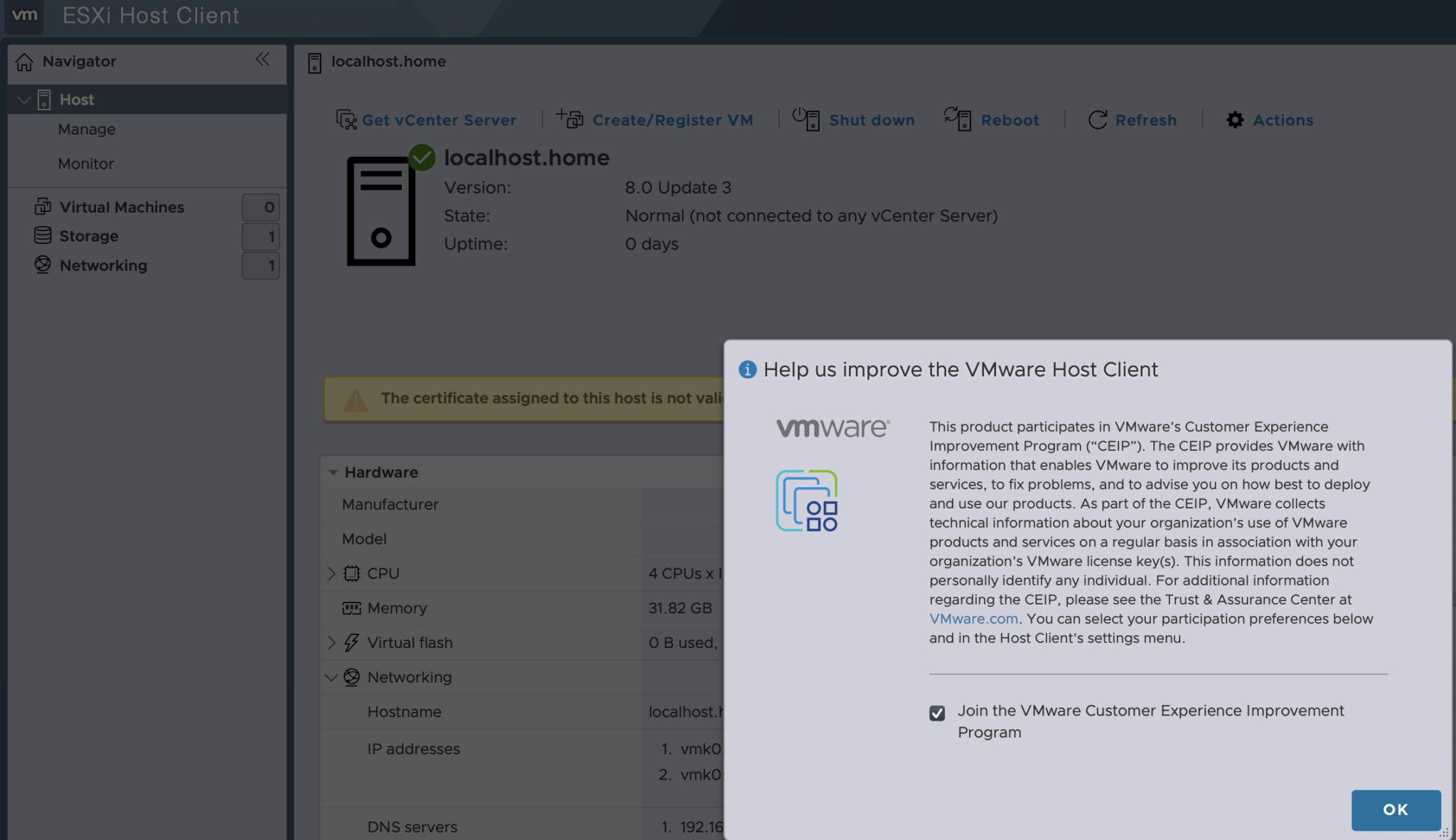Open Monitor under Host
Viewport: 1456px width, 840px height.
(x=86, y=164)
